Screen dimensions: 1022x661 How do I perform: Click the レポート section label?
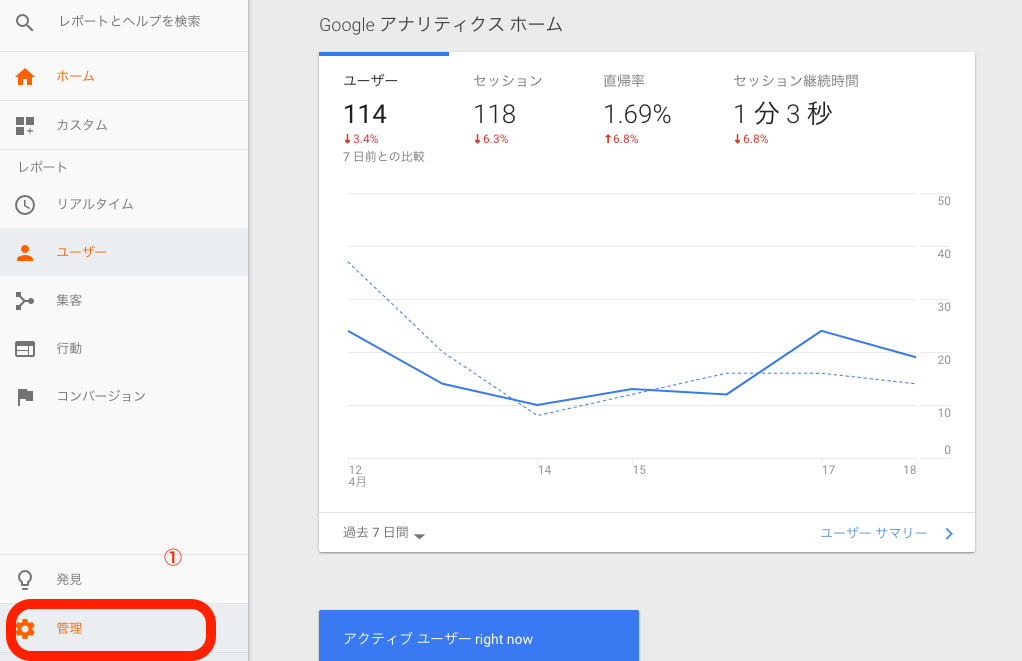42,167
